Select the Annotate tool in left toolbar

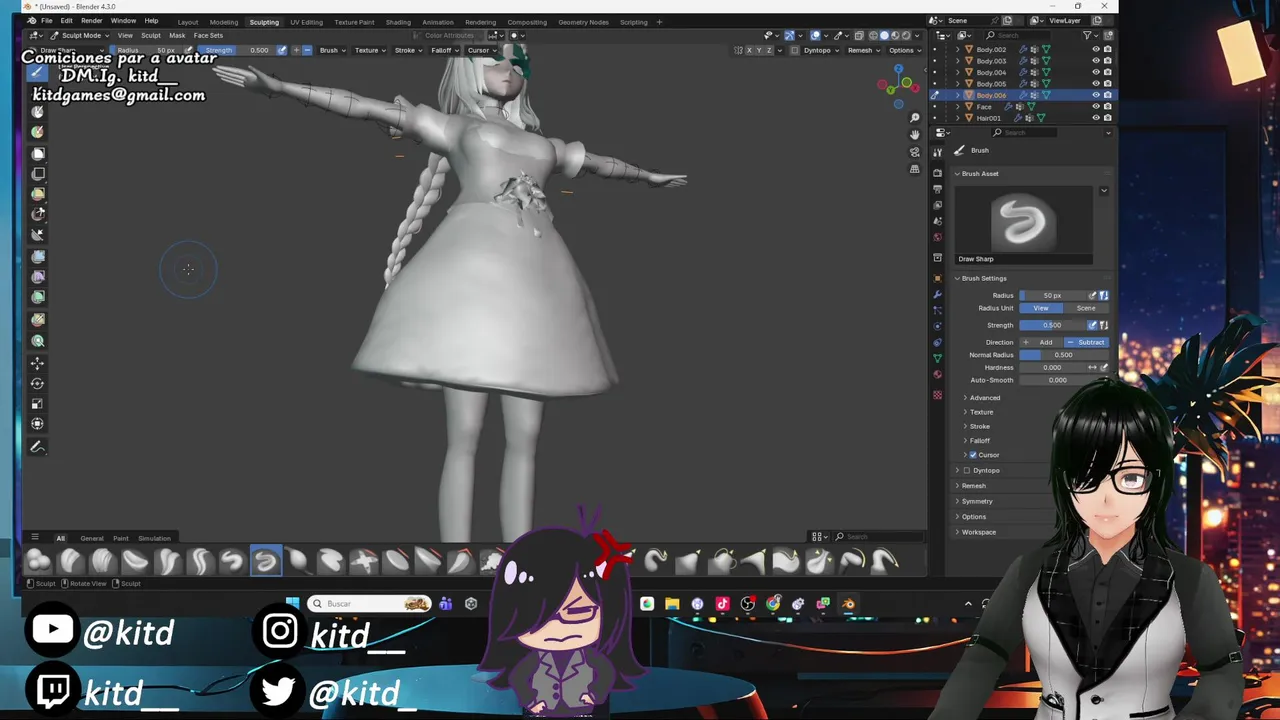pos(38,447)
